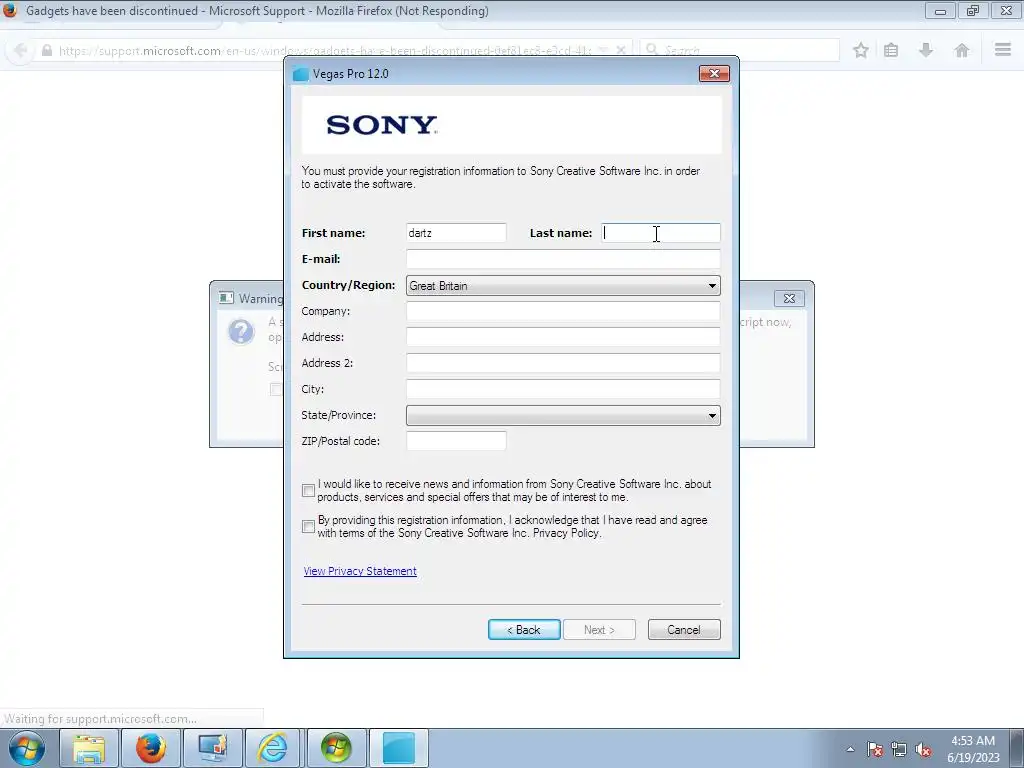Open the taskbar item with the monitor icon
The height and width of the screenshot is (768, 1024).
(212, 748)
